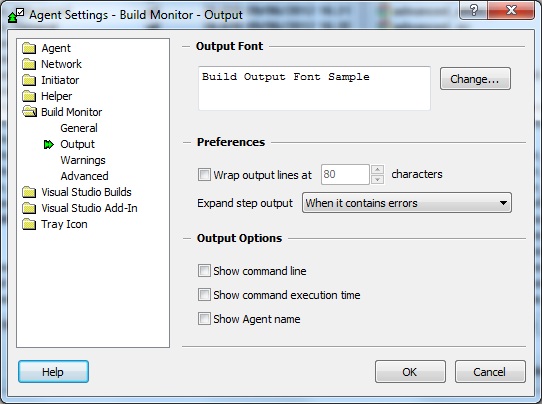Click the OK button
The image size is (542, 405).
click(410, 371)
